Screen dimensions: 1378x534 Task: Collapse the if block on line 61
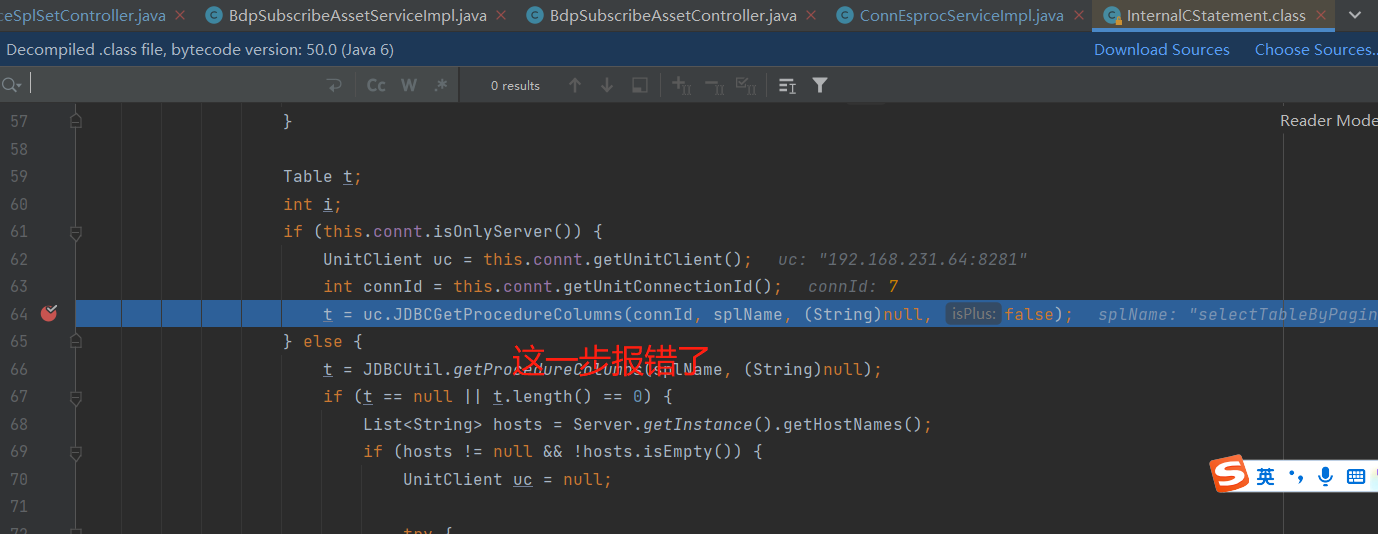(x=76, y=232)
